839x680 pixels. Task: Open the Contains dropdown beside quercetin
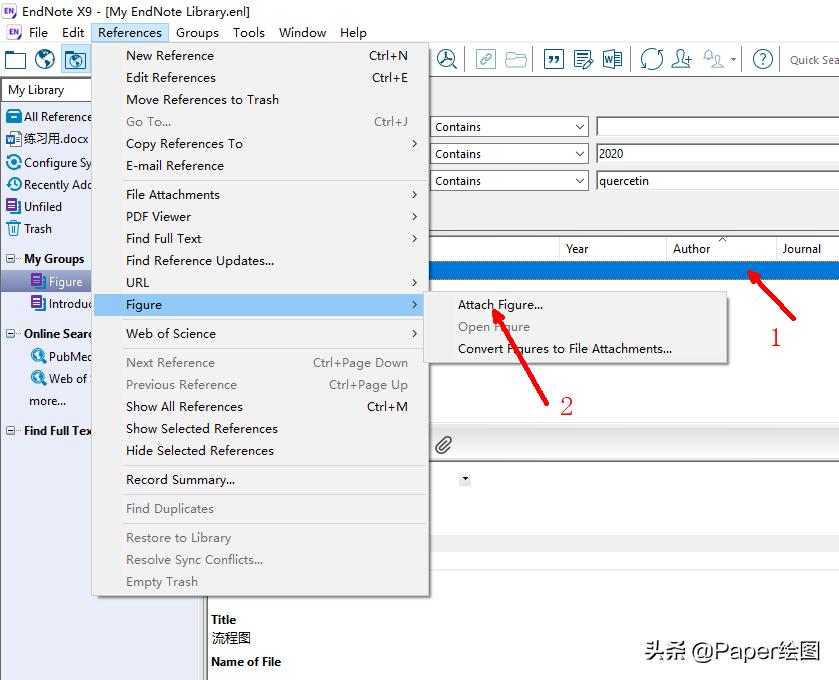click(x=510, y=181)
